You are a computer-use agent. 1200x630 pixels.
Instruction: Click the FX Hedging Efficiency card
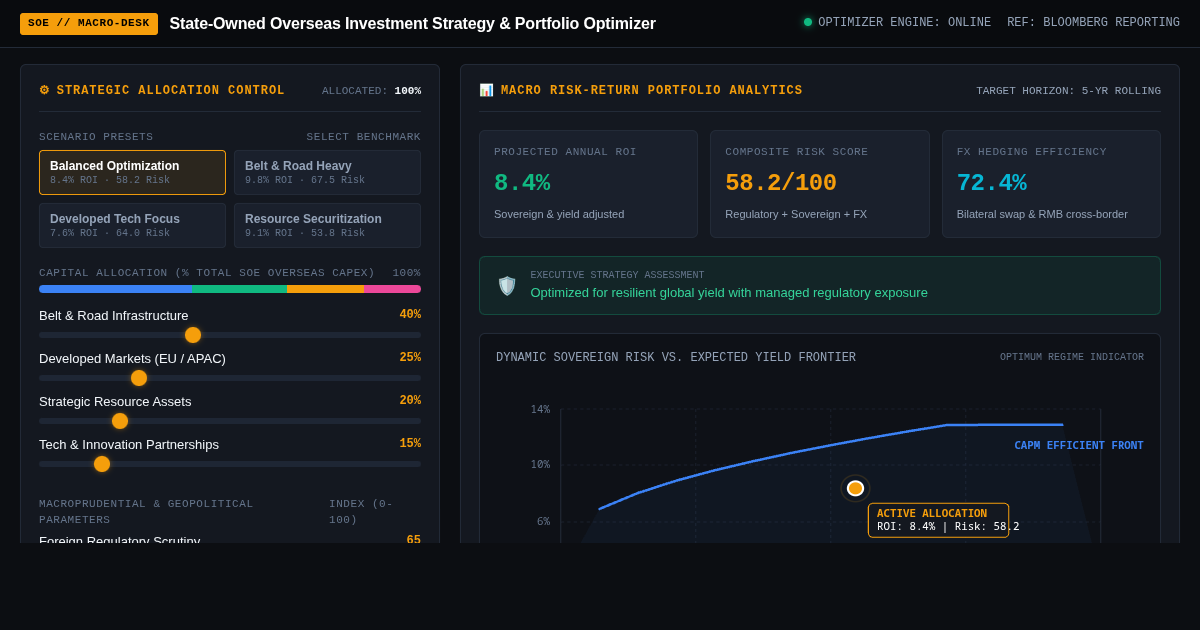tap(1051, 184)
